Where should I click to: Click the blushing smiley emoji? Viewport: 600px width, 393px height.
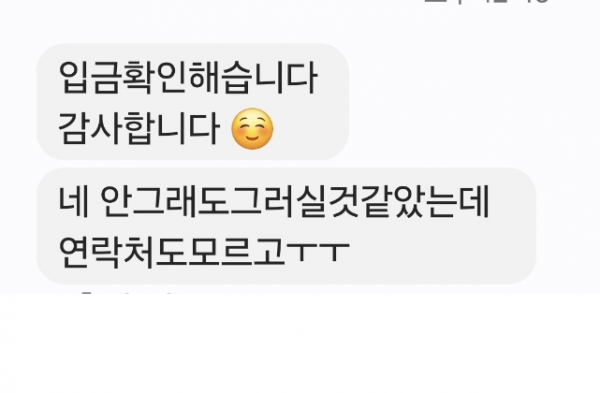pyautogui.click(x=253, y=129)
